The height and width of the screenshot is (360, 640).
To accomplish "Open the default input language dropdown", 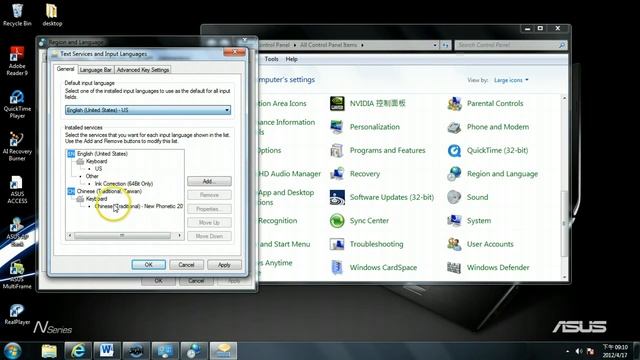I will (x=148, y=110).
